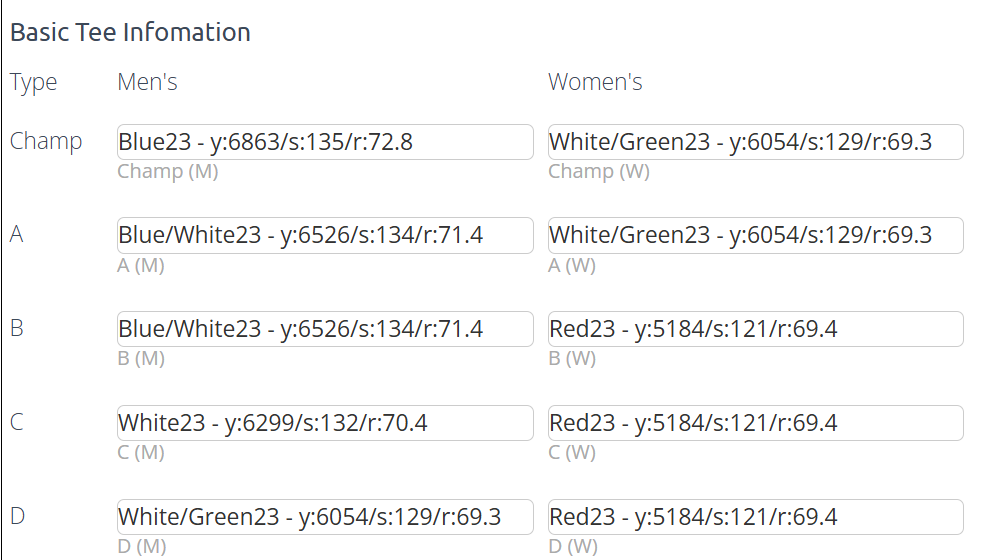Select the A (W) tee field
The image size is (991, 560).
click(755, 235)
